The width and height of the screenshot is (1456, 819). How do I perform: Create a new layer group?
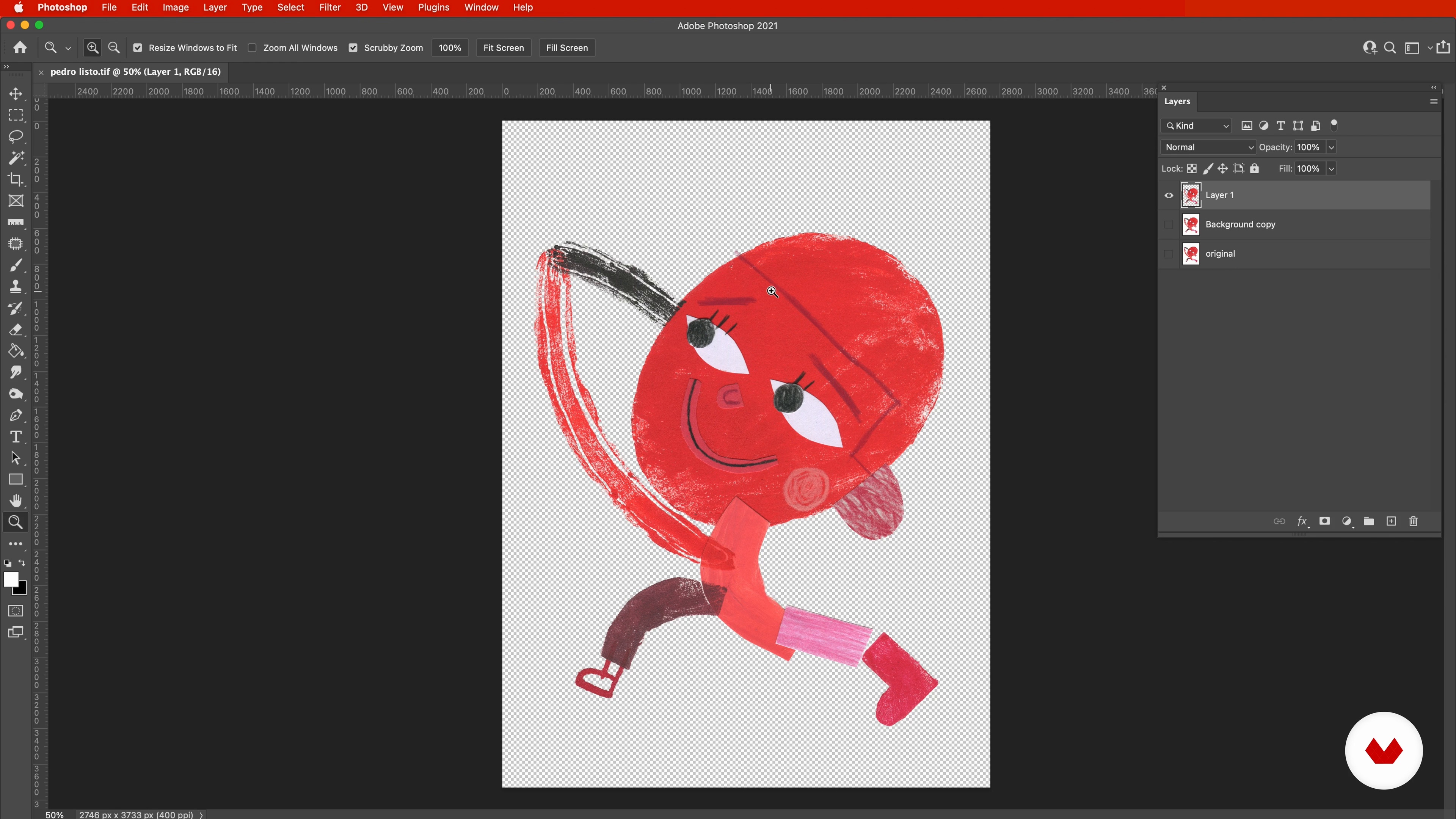[x=1369, y=521]
